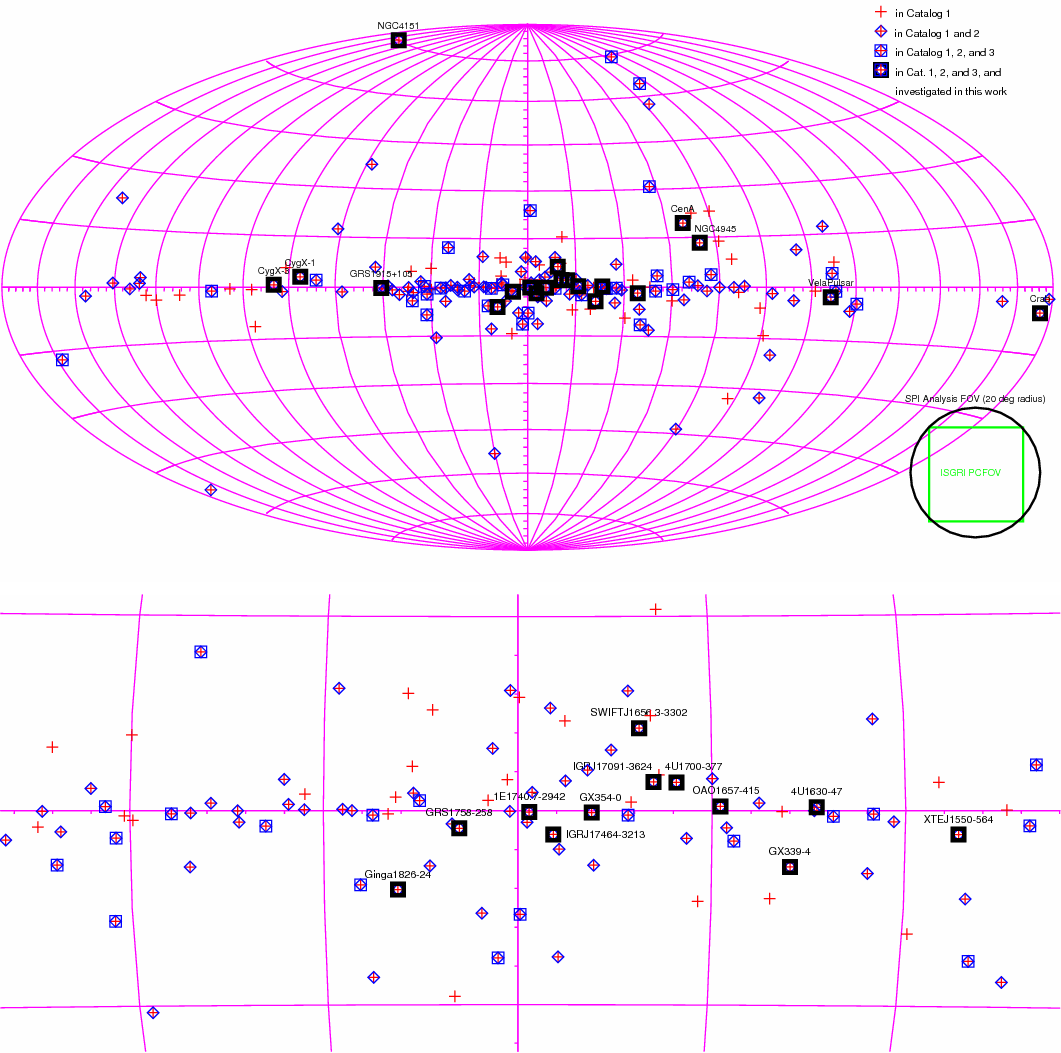Viewport: 1061px width, 1053px height.
Task: Select the Ginga1826-24 source marker
Action: [397, 889]
